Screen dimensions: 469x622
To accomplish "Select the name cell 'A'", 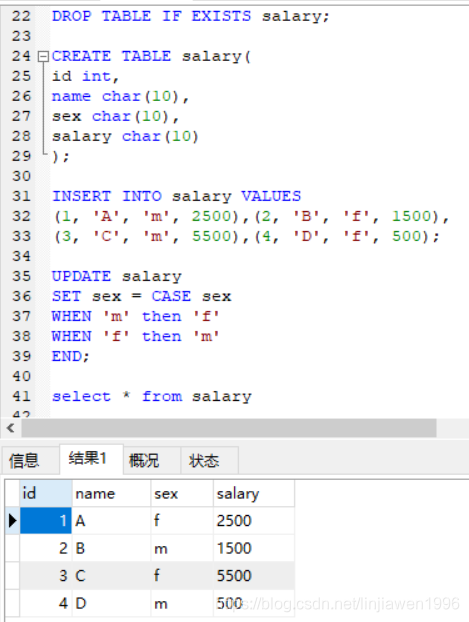I will pyautogui.click(x=111, y=520).
